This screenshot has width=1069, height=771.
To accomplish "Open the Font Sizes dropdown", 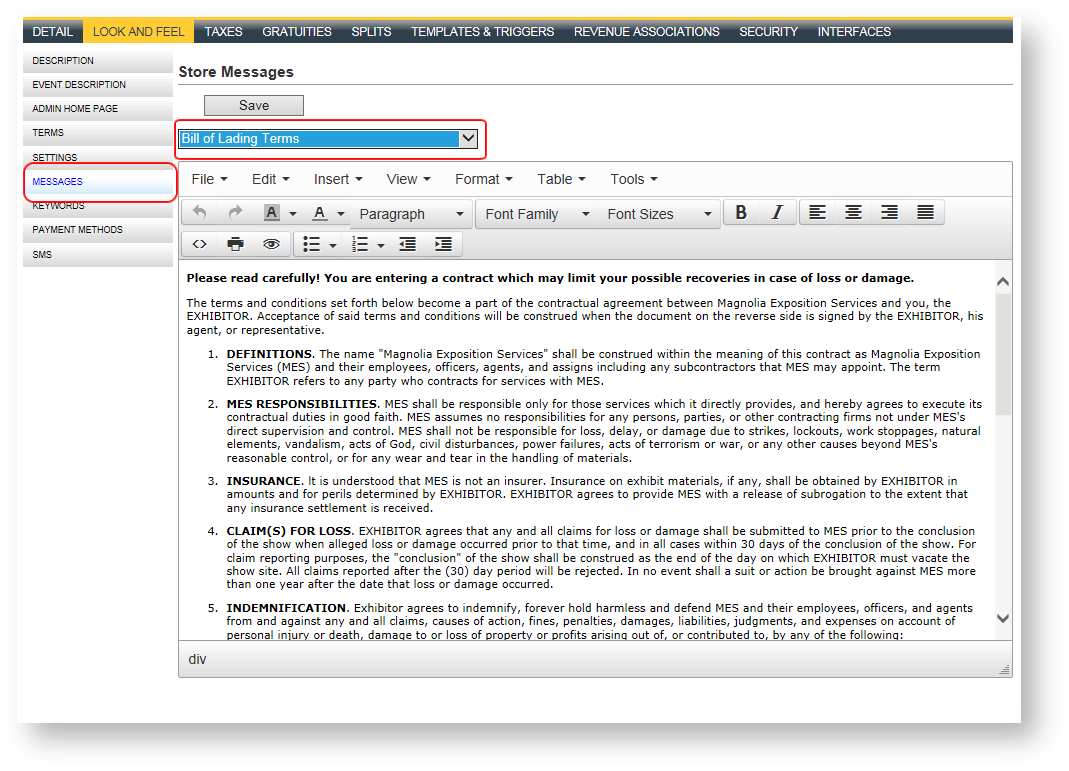I will coord(658,214).
